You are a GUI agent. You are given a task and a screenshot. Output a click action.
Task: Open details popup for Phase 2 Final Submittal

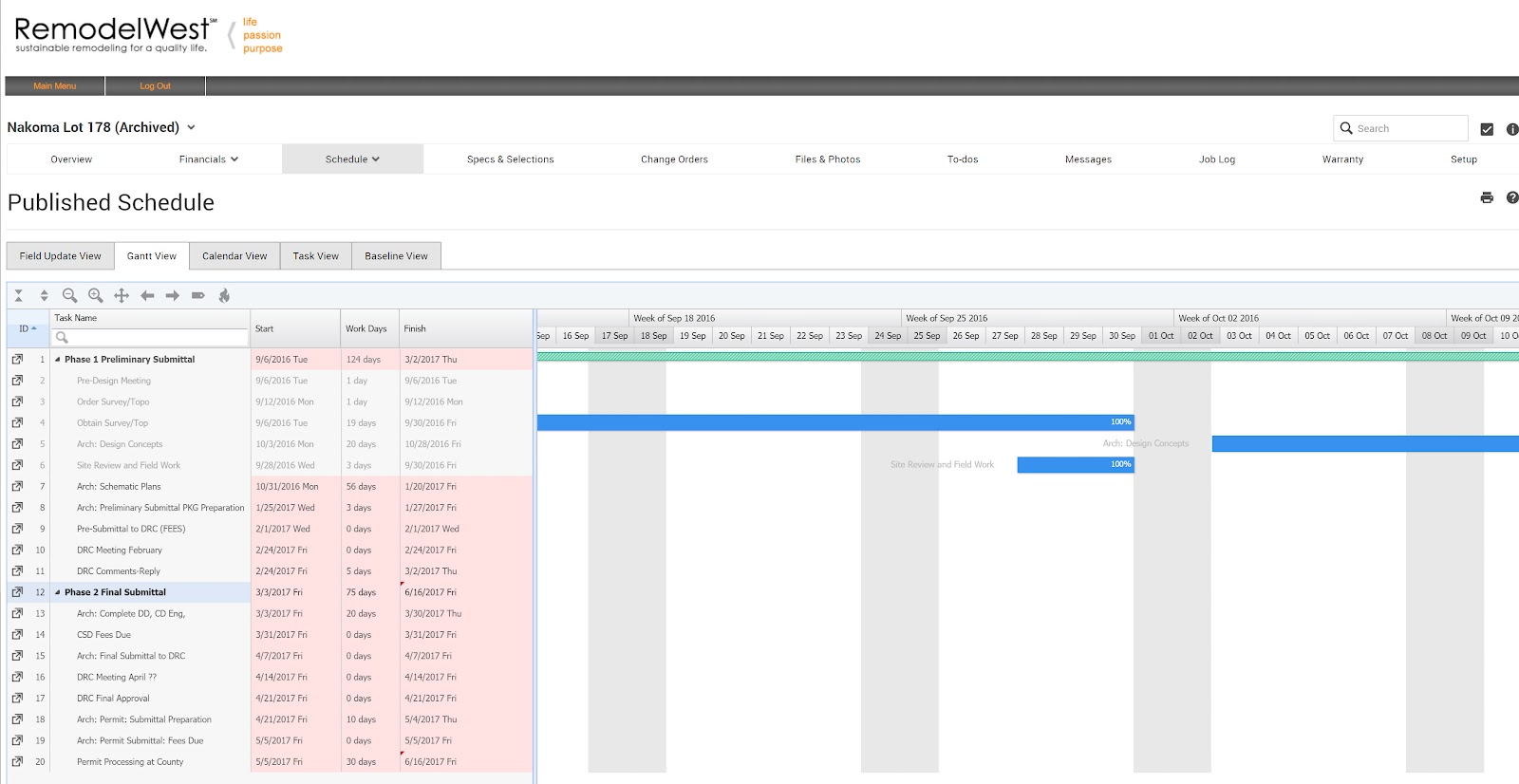pyautogui.click(x=17, y=592)
